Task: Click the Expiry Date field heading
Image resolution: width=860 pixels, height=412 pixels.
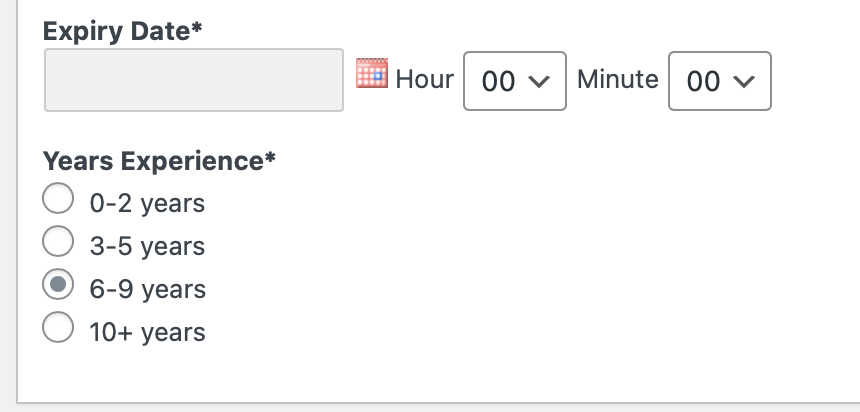Action: pyautogui.click(x=122, y=31)
